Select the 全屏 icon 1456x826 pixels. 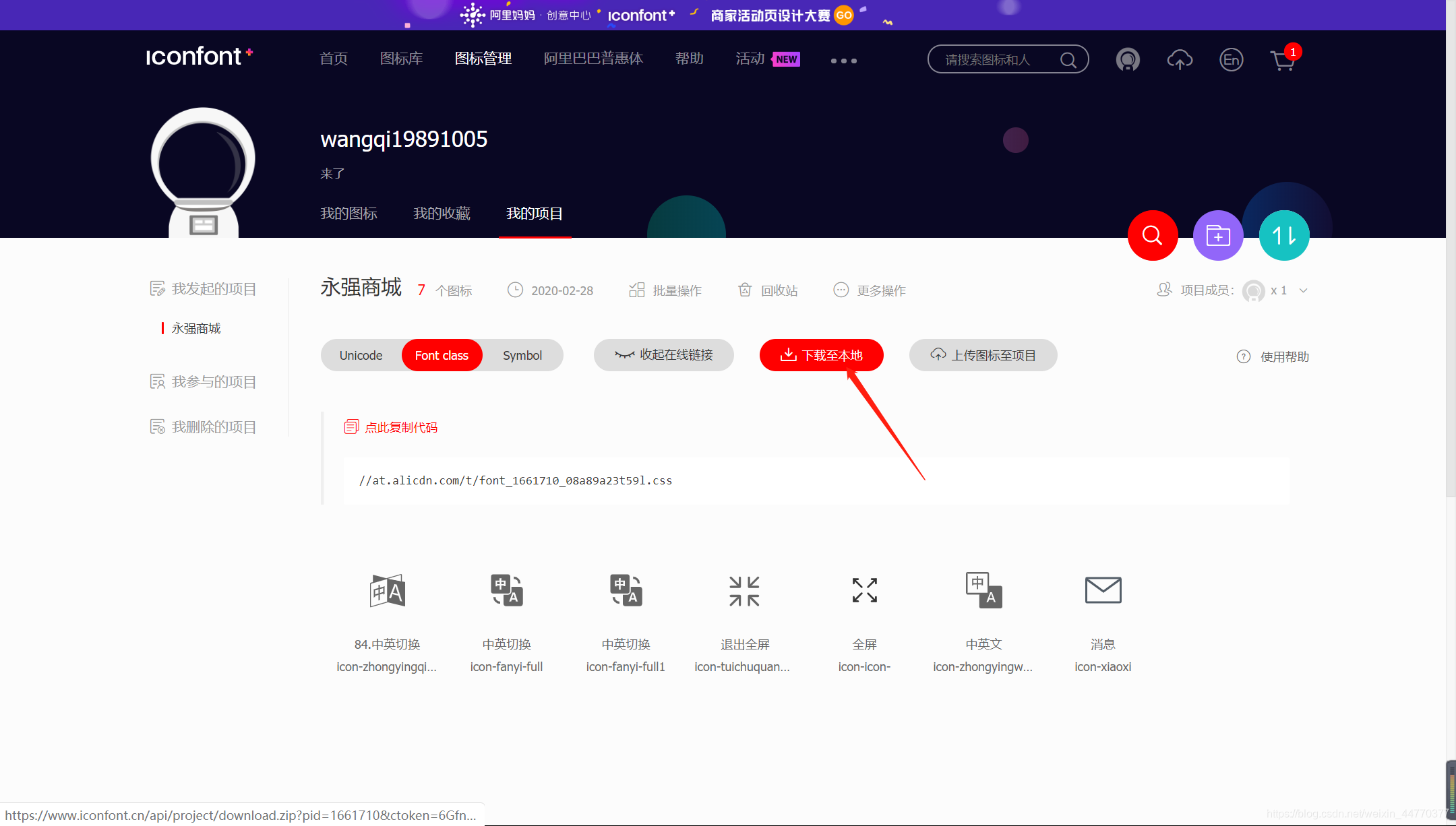point(865,591)
